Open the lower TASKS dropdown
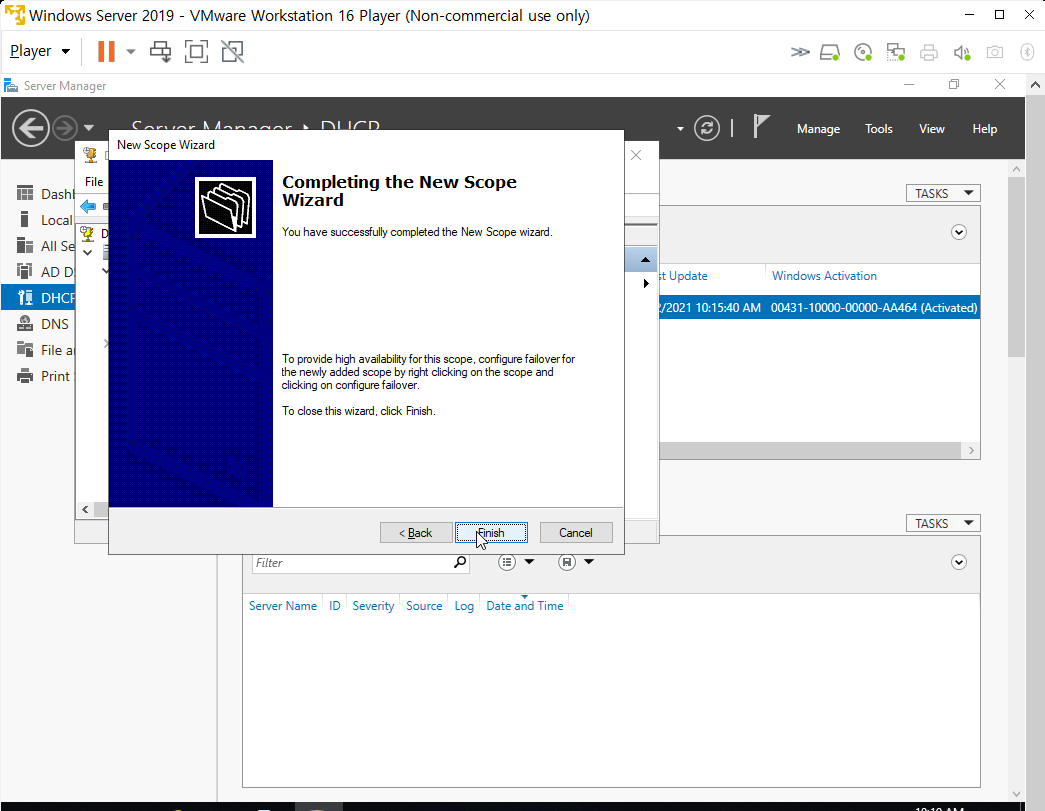 point(942,523)
